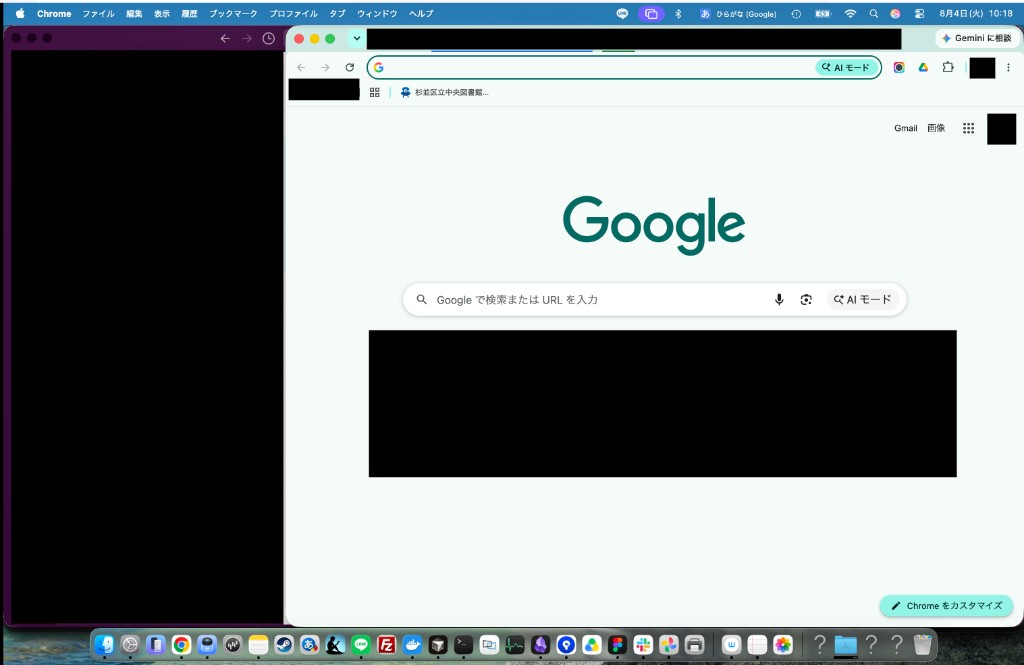Open the 杉並区立中央図書館 bookmark
Screen dimensions: 1024x665
445,92
